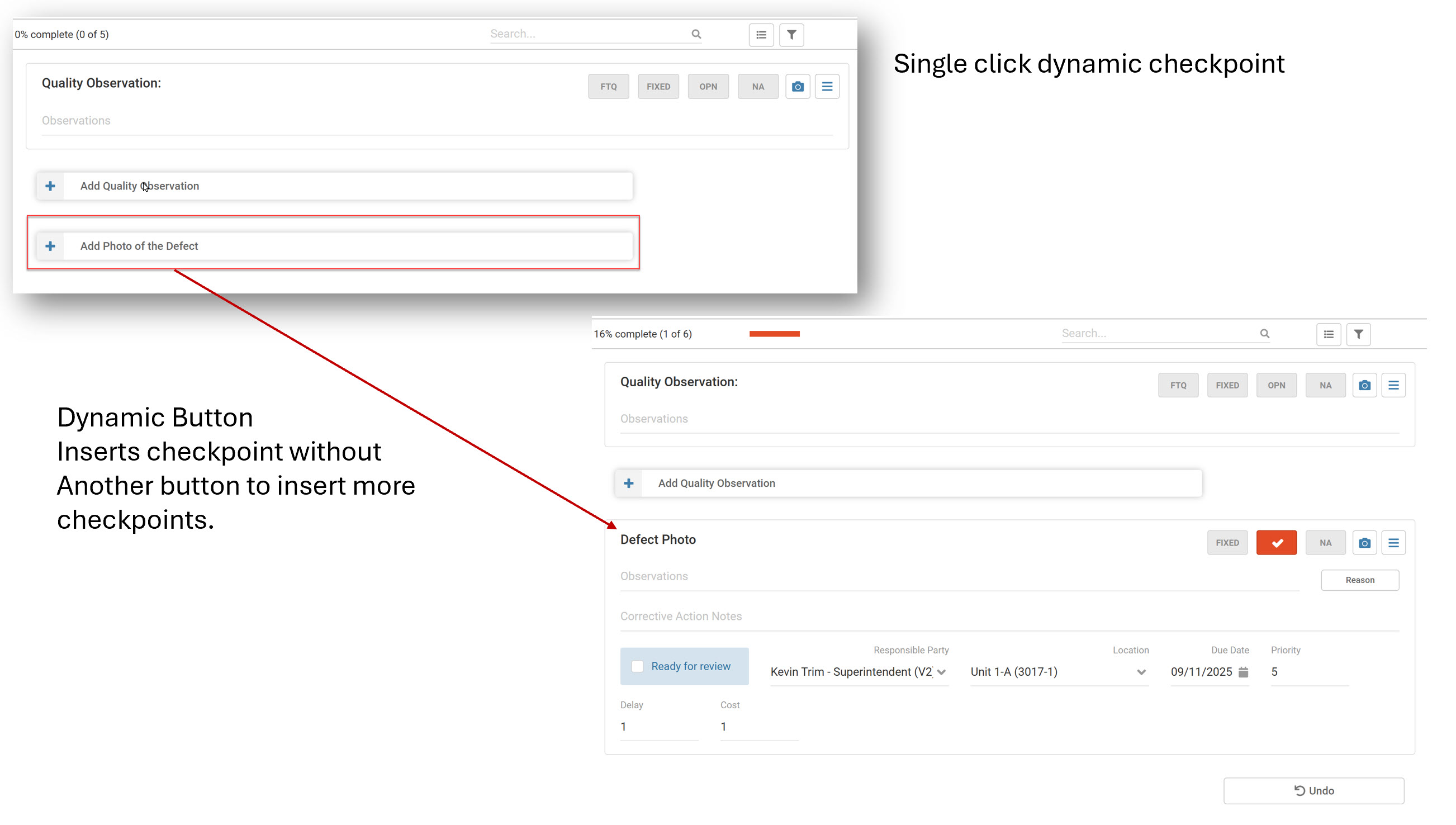Open list view icon in top panel
This screenshot has height=825, width=1456.
click(761, 35)
